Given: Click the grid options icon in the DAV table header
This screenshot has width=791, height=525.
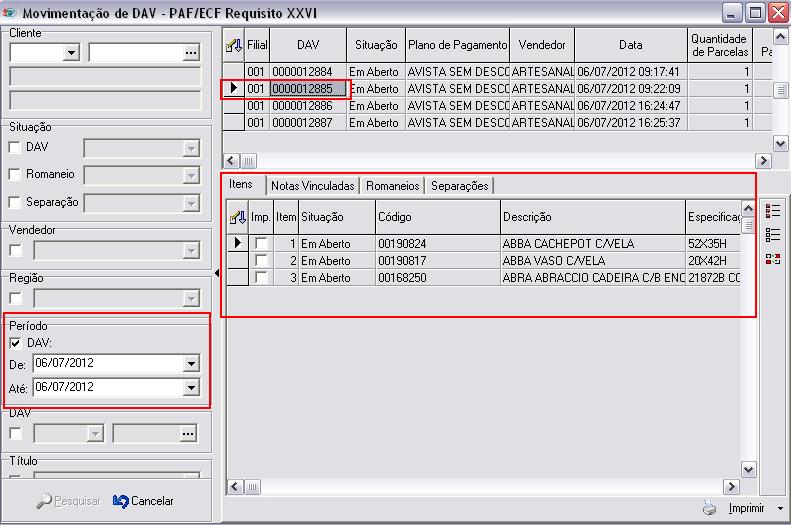Looking at the screenshot, I should tap(233, 45).
